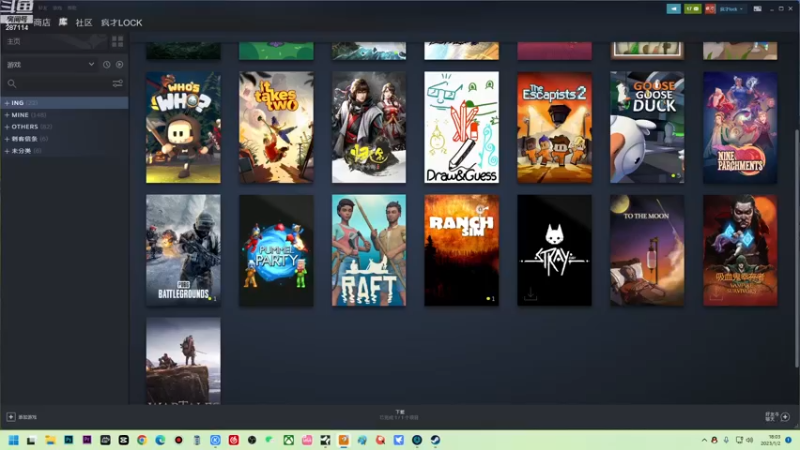Go to the 主页 library home

14,41
